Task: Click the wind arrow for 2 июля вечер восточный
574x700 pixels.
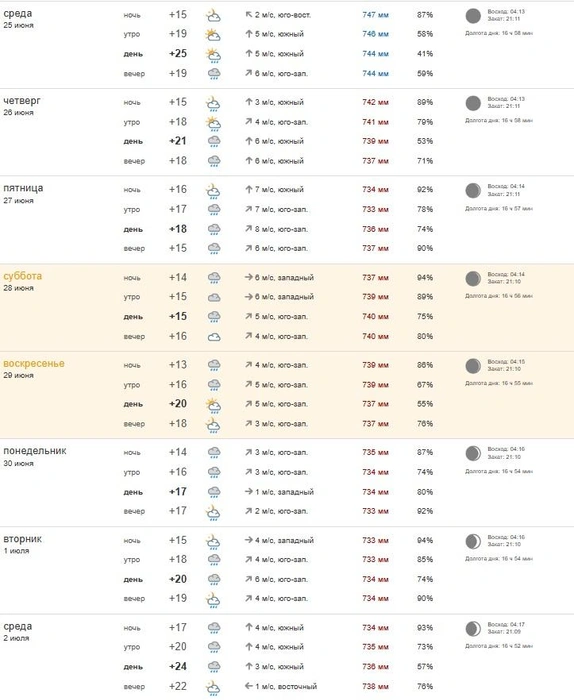Action: tap(249, 686)
